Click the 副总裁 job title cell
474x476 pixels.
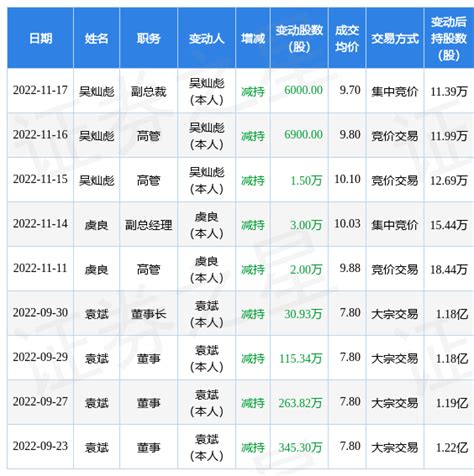coord(149,91)
